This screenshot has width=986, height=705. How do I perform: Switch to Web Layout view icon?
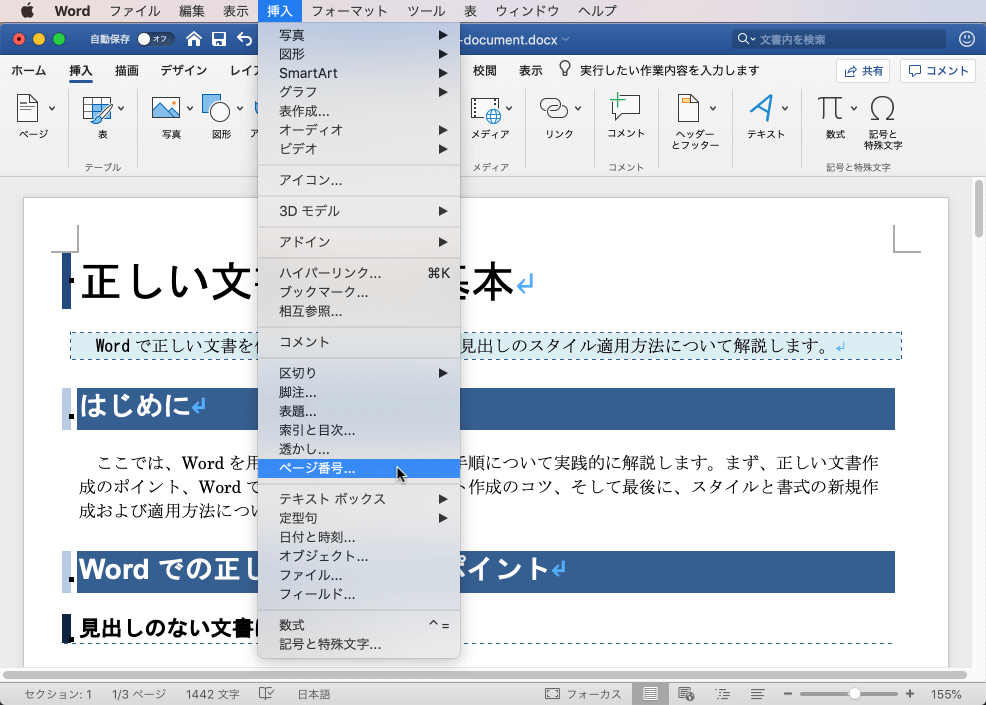click(x=686, y=694)
